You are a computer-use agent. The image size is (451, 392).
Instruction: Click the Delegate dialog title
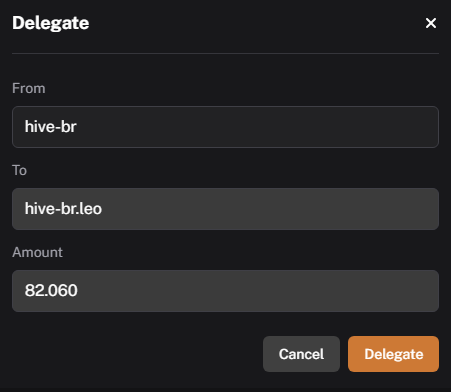pyautogui.click(x=51, y=23)
